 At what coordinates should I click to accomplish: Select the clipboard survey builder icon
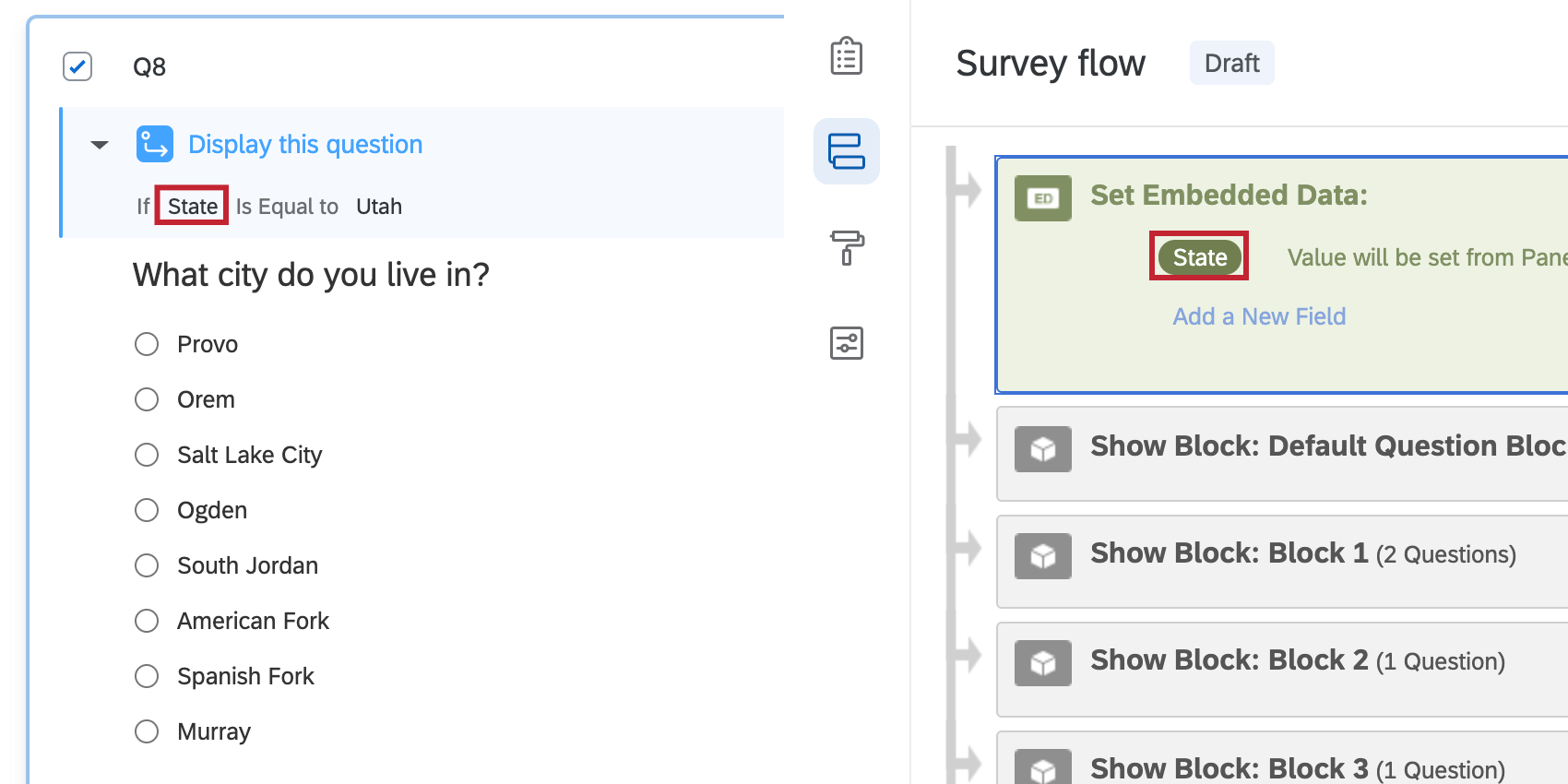pos(846,55)
